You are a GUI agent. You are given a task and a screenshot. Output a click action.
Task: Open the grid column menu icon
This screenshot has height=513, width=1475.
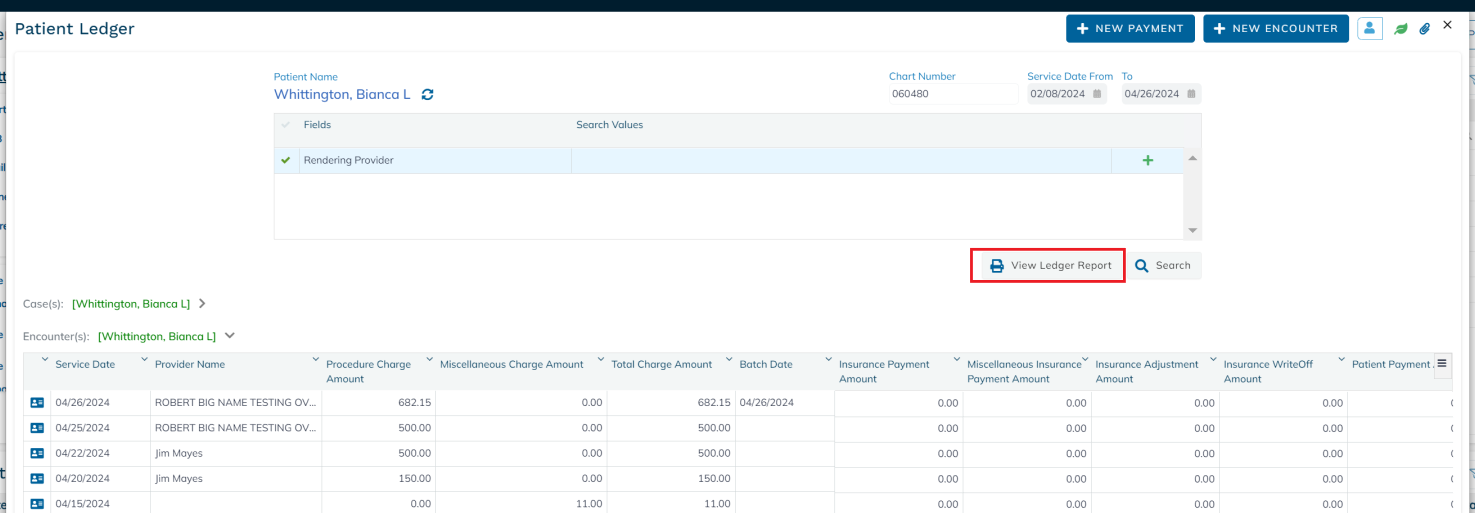coord(1441,363)
